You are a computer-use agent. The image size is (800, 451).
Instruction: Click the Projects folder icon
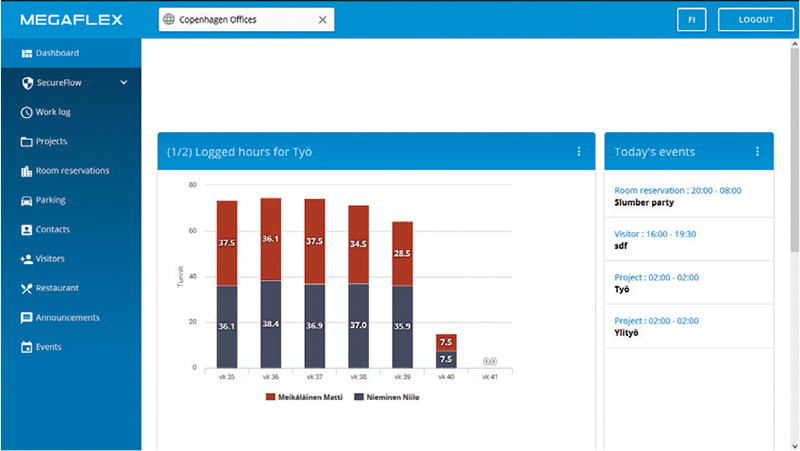tap(27, 142)
